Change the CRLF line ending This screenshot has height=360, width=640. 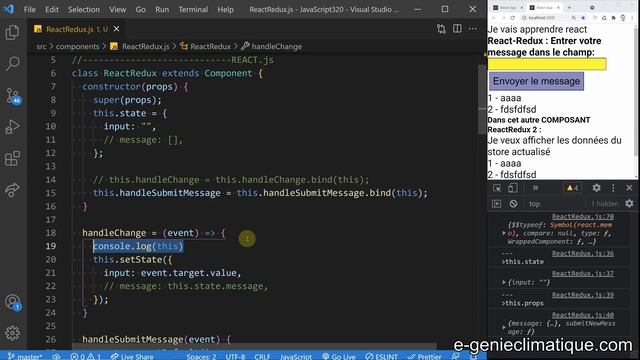point(262,356)
